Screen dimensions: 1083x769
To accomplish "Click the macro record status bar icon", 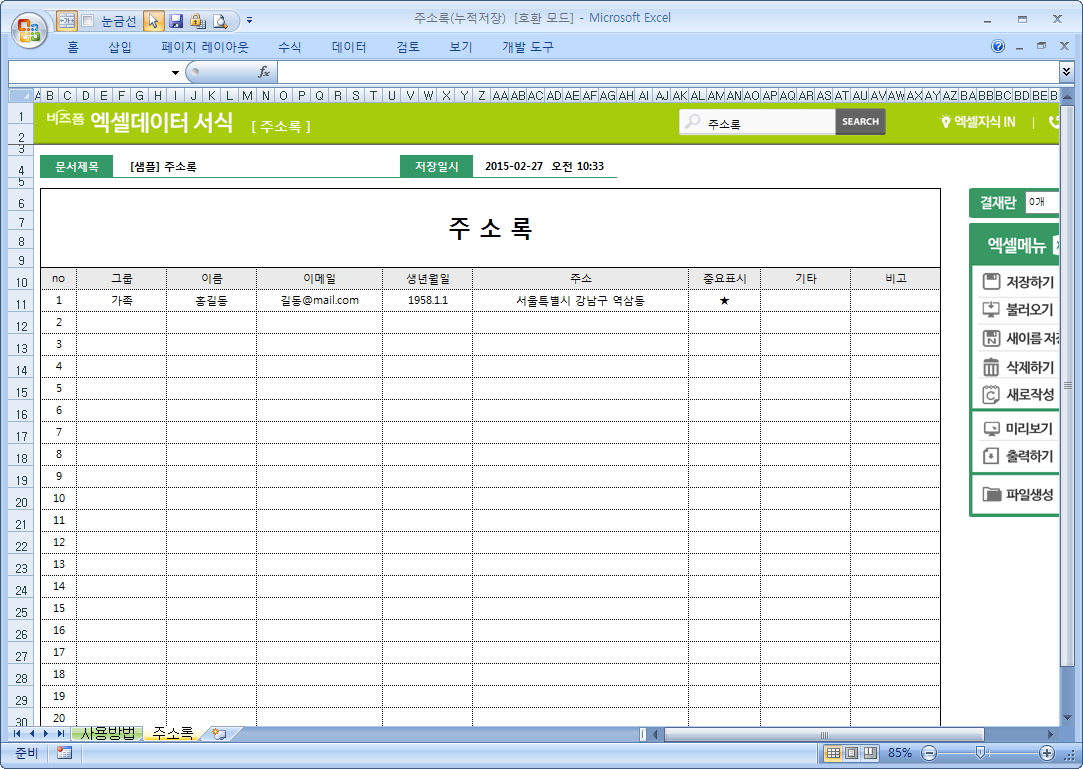I will click(x=64, y=753).
